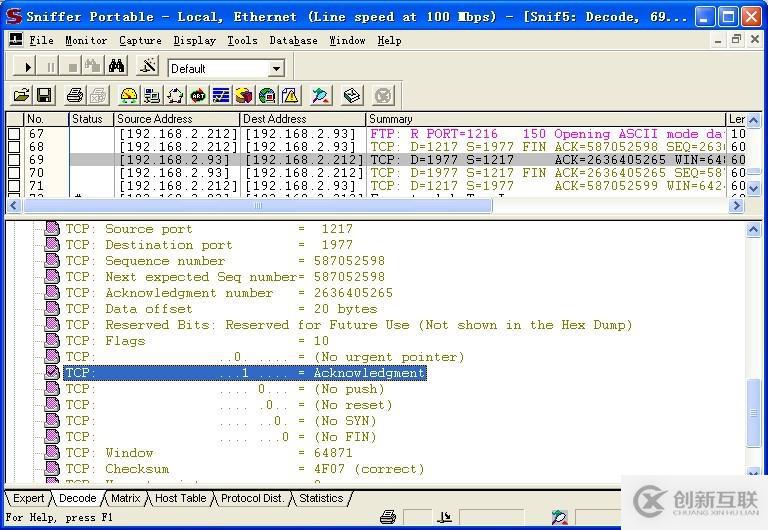Open the ART application response icon
768x530 pixels.
point(198,96)
